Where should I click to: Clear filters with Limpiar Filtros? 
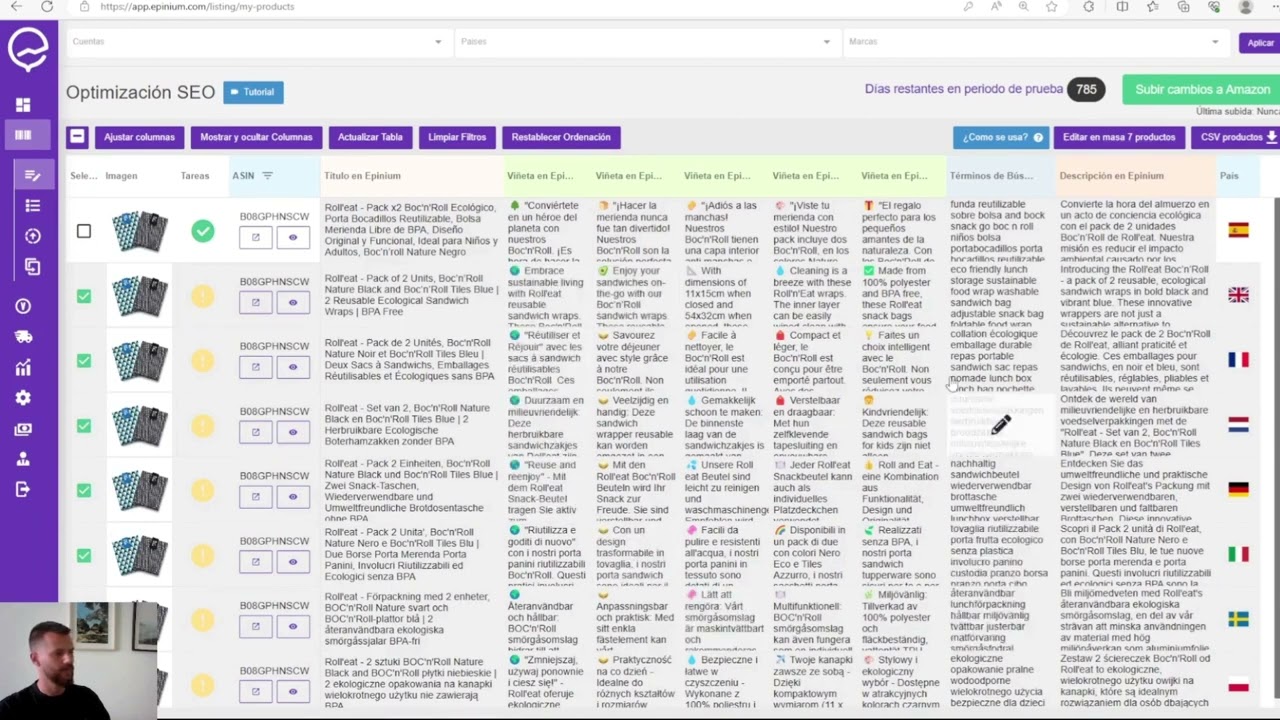457,137
